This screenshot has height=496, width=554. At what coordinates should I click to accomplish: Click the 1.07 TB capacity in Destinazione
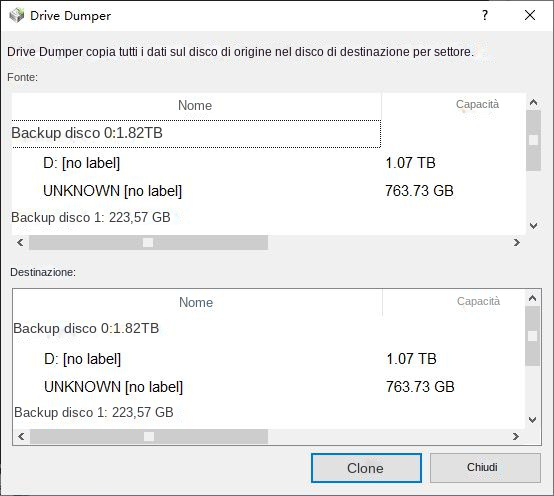tap(411, 359)
